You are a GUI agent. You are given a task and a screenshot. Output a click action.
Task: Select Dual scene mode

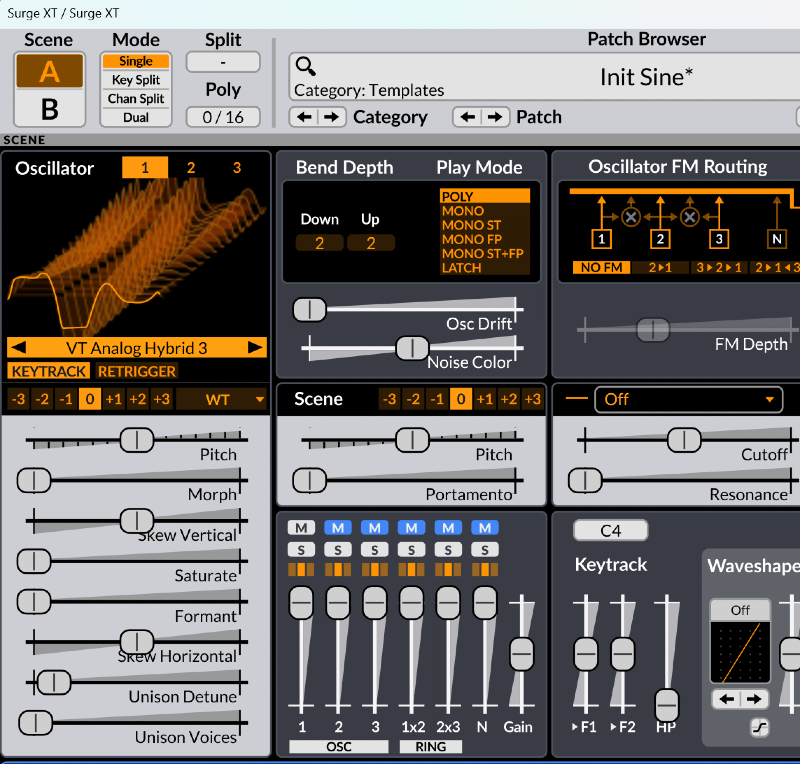click(x=136, y=117)
